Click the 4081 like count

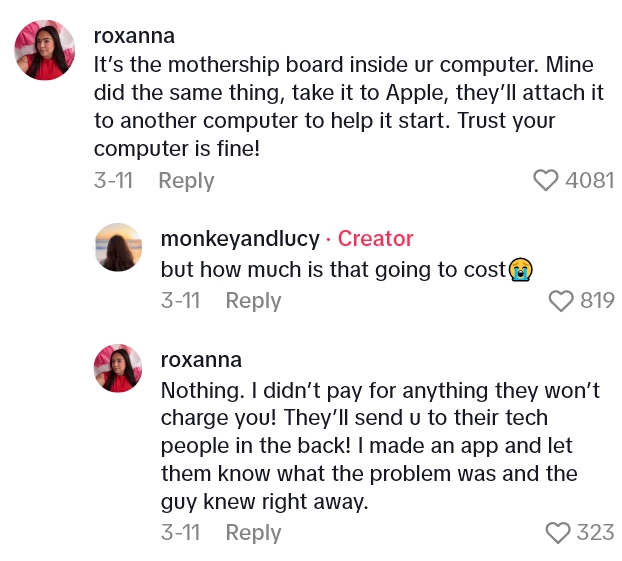coord(589,180)
